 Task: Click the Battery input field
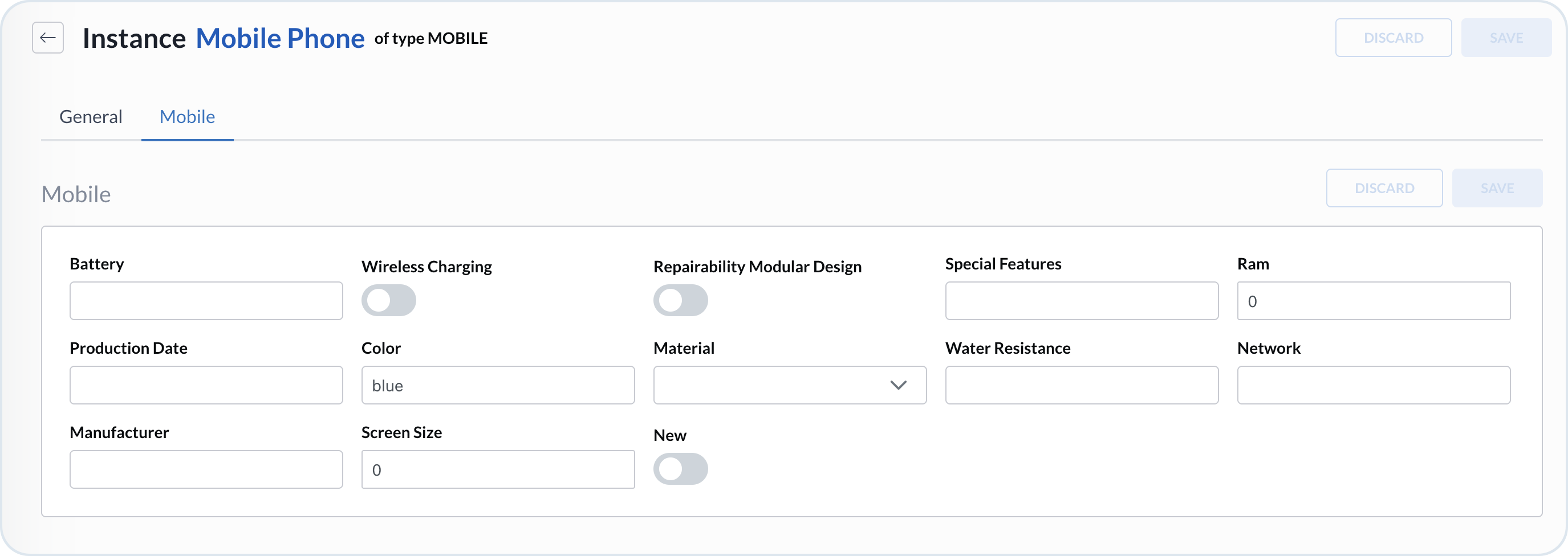tap(206, 301)
